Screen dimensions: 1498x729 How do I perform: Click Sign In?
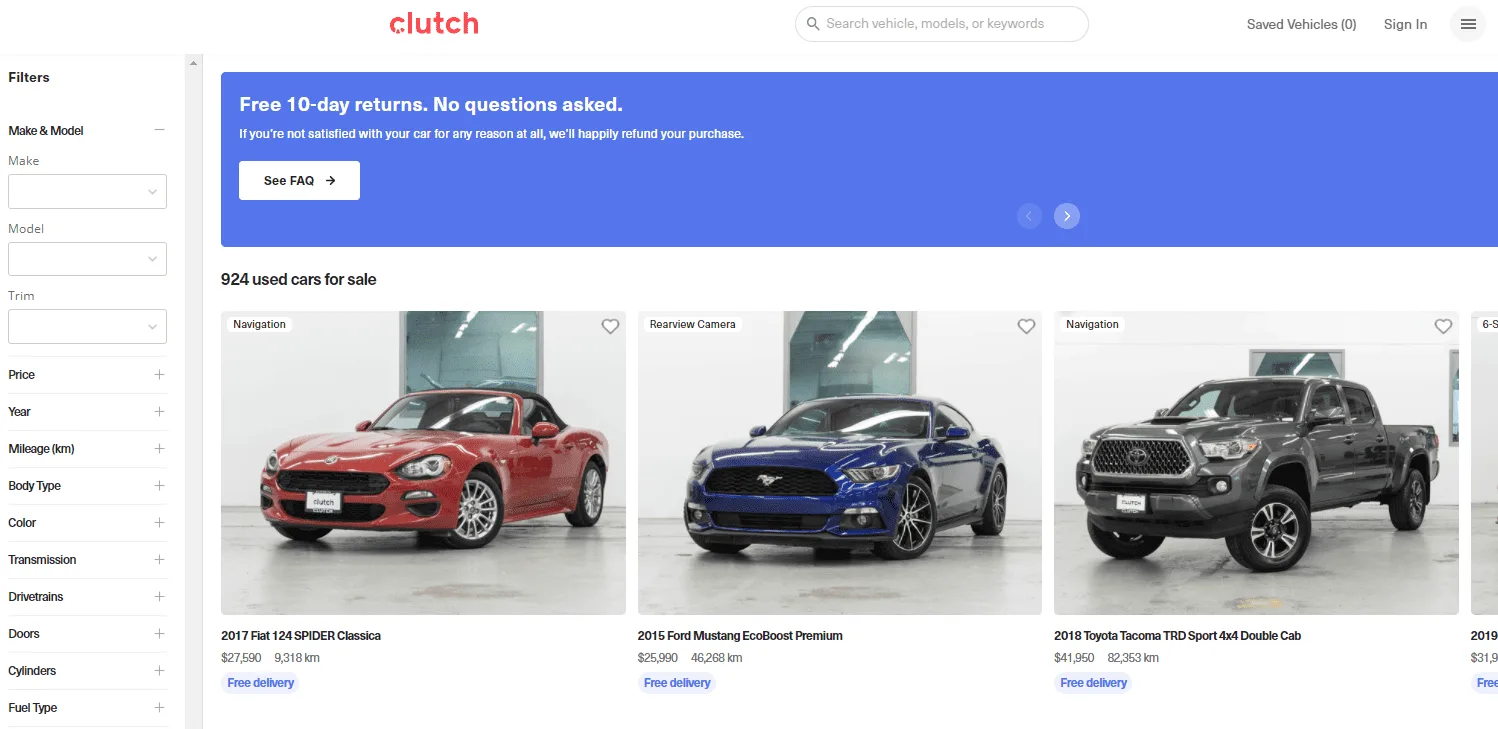click(x=1405, y=24)
